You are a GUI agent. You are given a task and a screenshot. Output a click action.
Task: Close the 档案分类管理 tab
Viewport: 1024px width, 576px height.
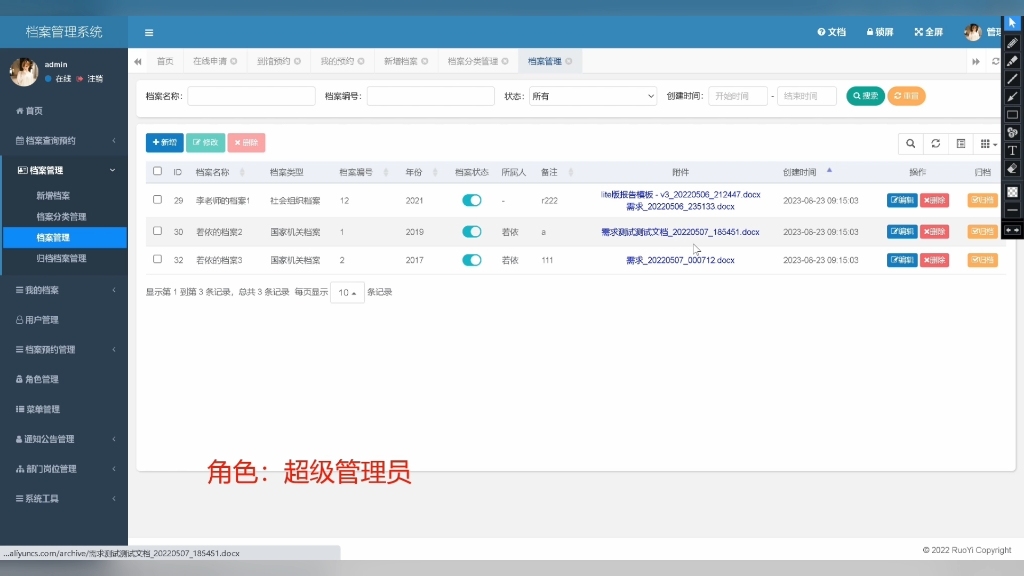click(x=505, y=61)
